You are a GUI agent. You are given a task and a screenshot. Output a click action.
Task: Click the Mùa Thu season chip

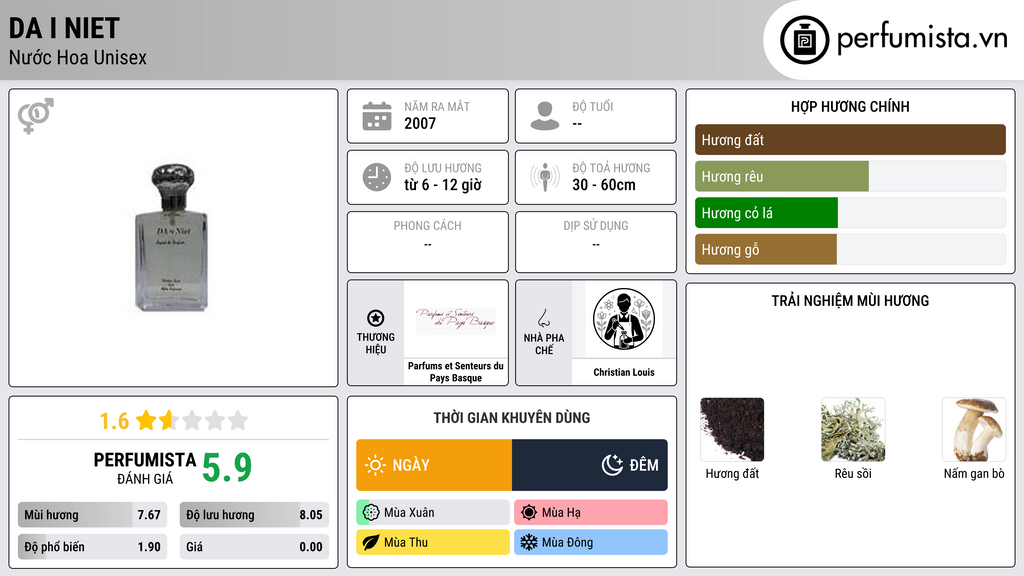pyautogui.click(x=433, y=542)
